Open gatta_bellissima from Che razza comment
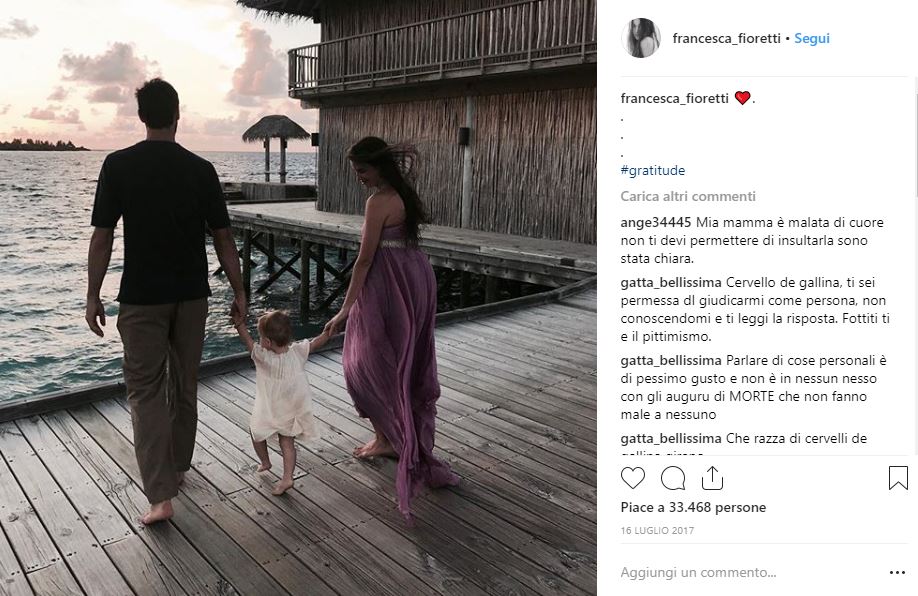Viewport: 918px width, 596px height. tap(667, 438)
